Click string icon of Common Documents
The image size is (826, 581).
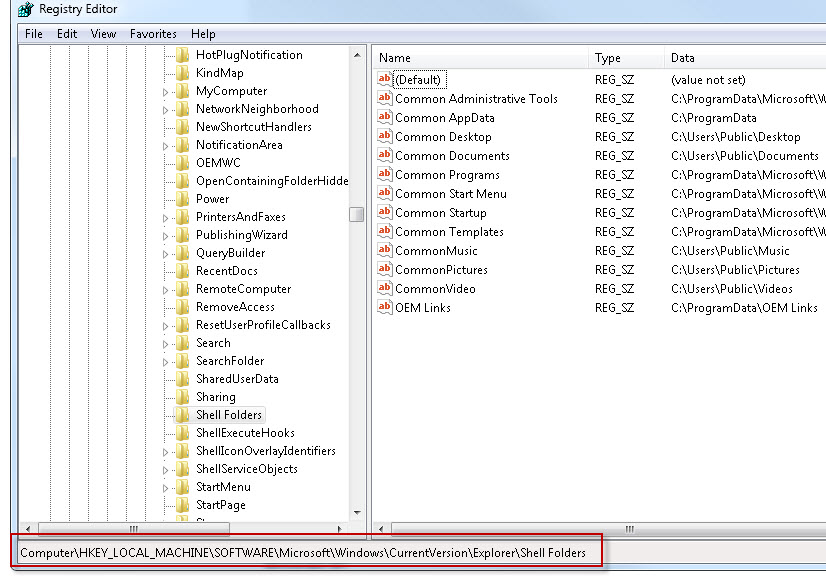tap(385, 155)
